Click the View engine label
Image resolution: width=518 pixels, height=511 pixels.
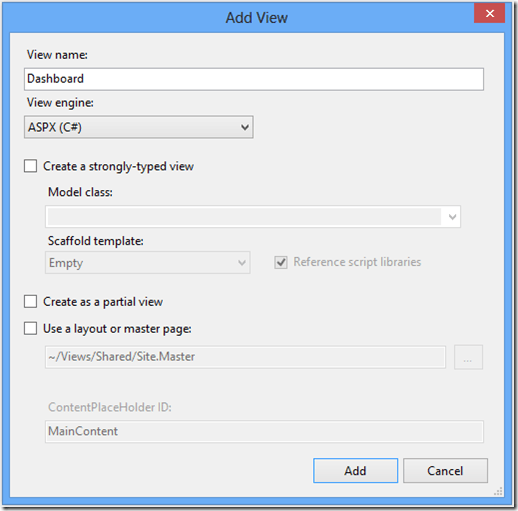pos(60,103)
